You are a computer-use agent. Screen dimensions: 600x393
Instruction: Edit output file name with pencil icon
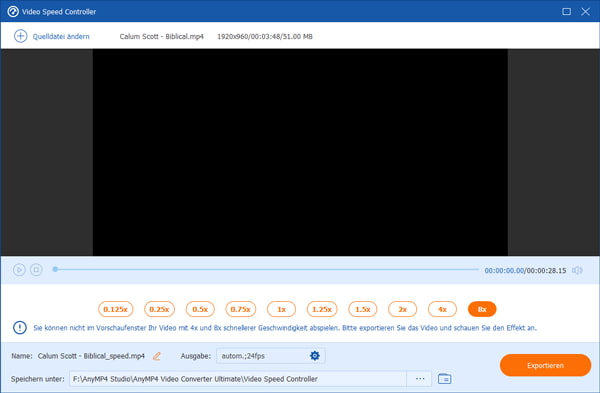coord(157,356)
